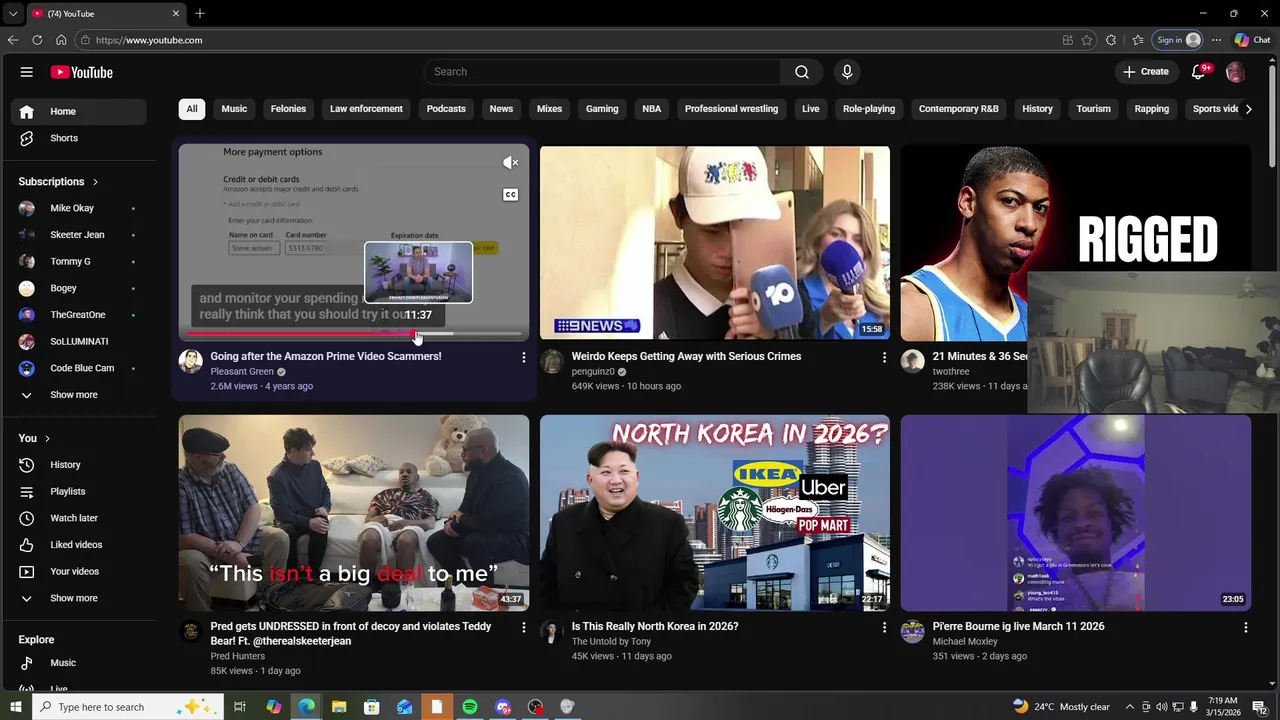Expand Subscriptions section chevron
1280x720 pixels.
tap(95, 182)
